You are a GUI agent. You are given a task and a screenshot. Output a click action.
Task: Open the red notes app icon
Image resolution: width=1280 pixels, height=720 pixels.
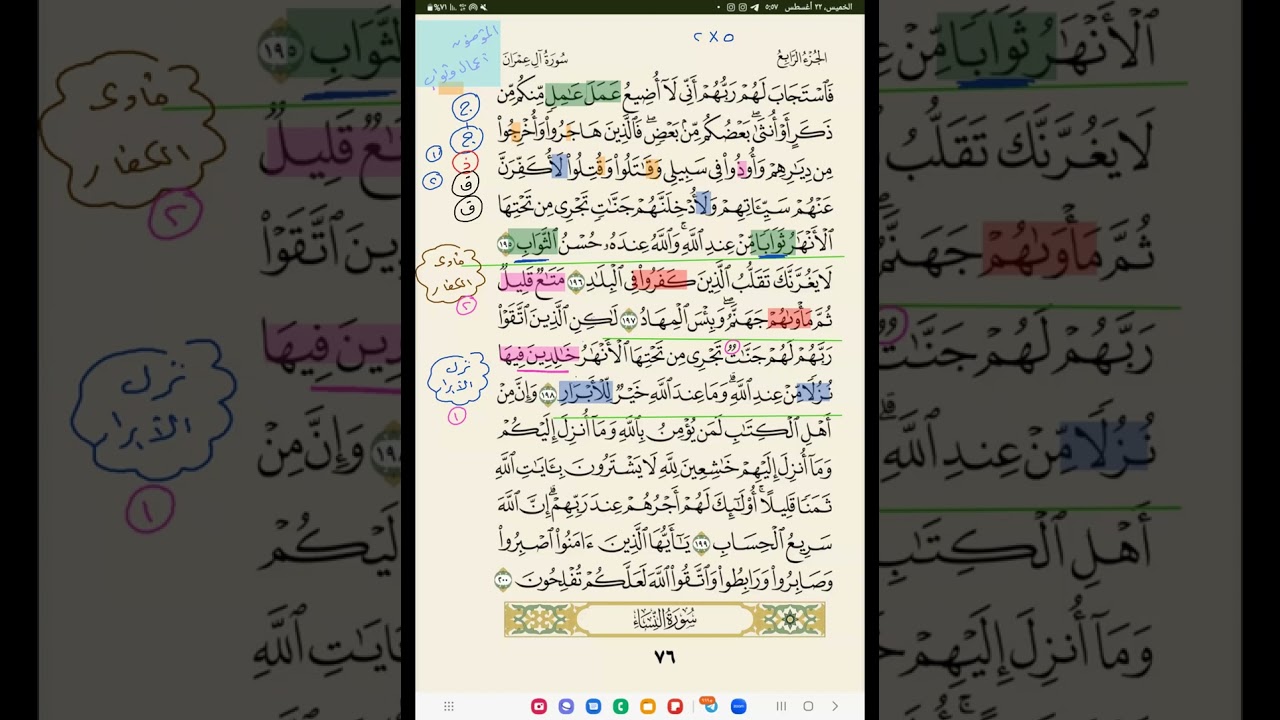[675, 706]
